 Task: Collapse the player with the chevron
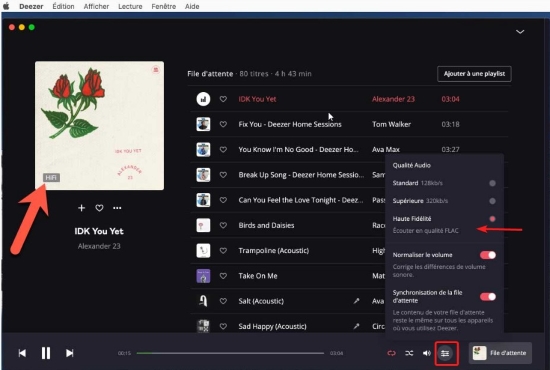[520, 32]
